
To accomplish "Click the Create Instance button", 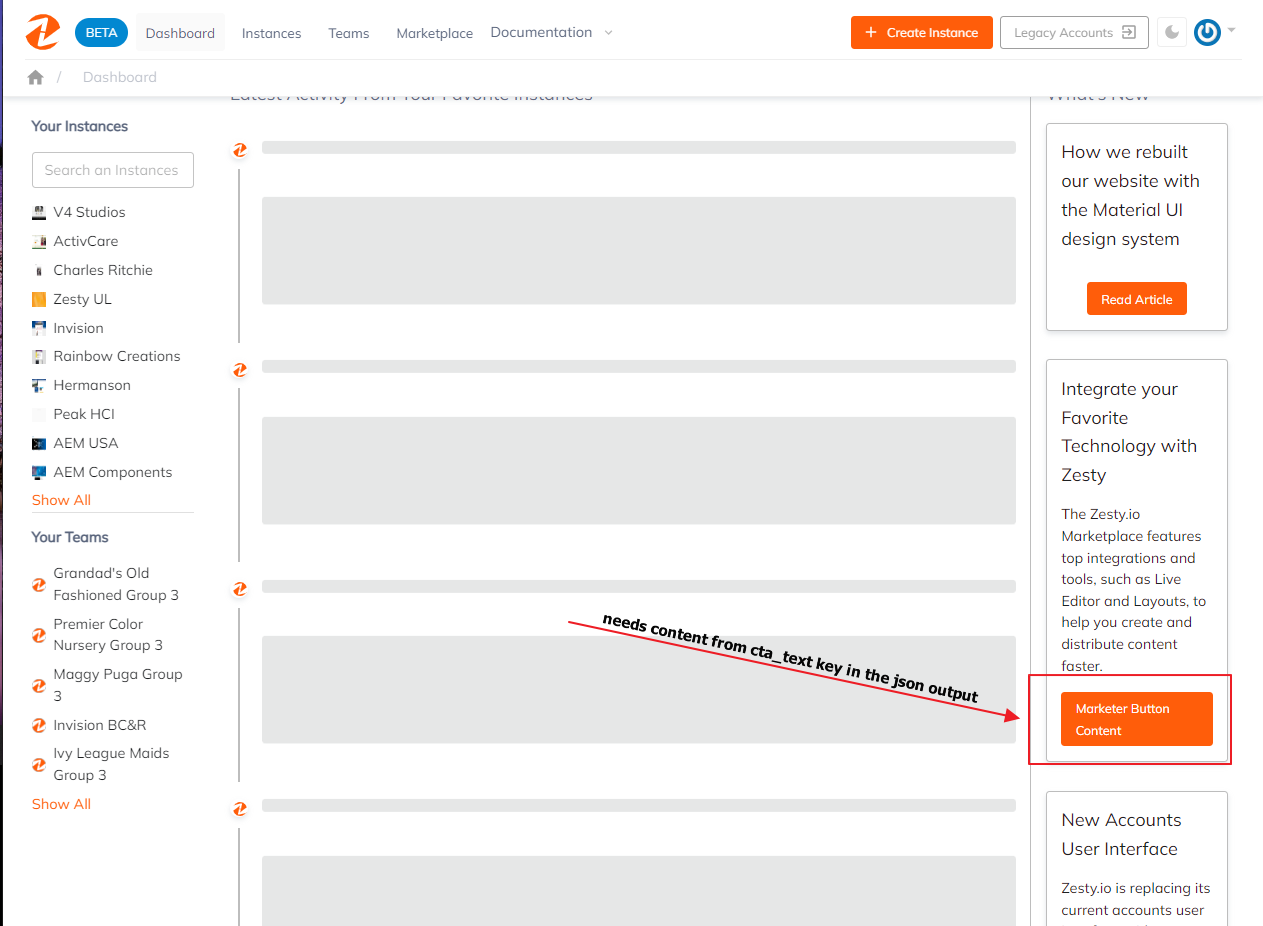I will [x=921, y=31].
